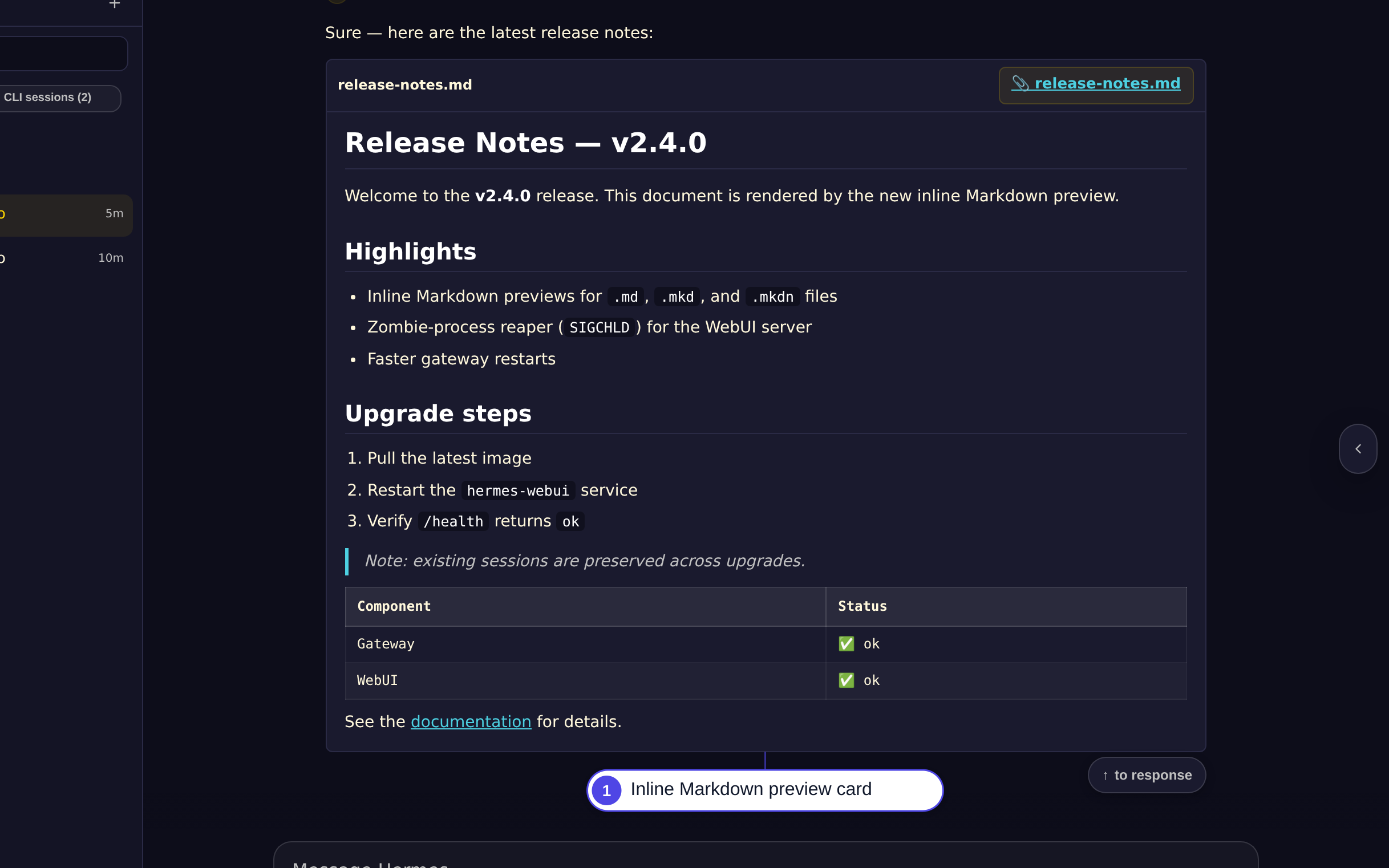This screenshot has height=868, width=1389.
Task: Click the release-notes.md card header title
Action: (x=404, y=85)
